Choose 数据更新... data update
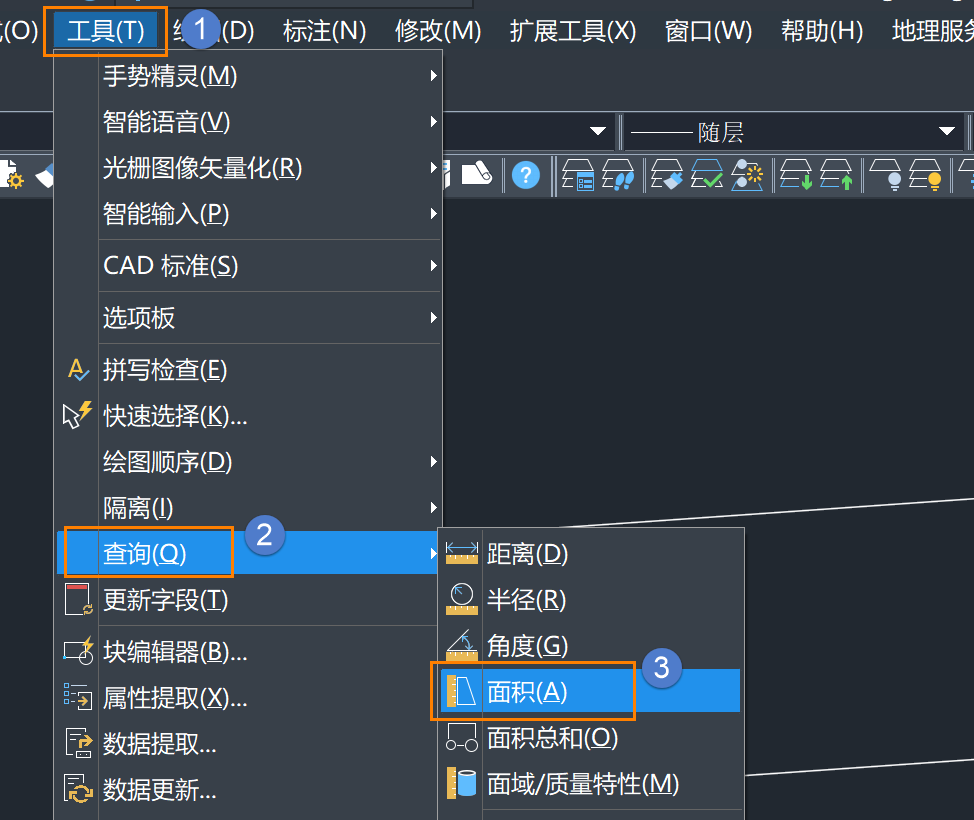The width and height of the screenshot is (974, 820). click(248, 790)
